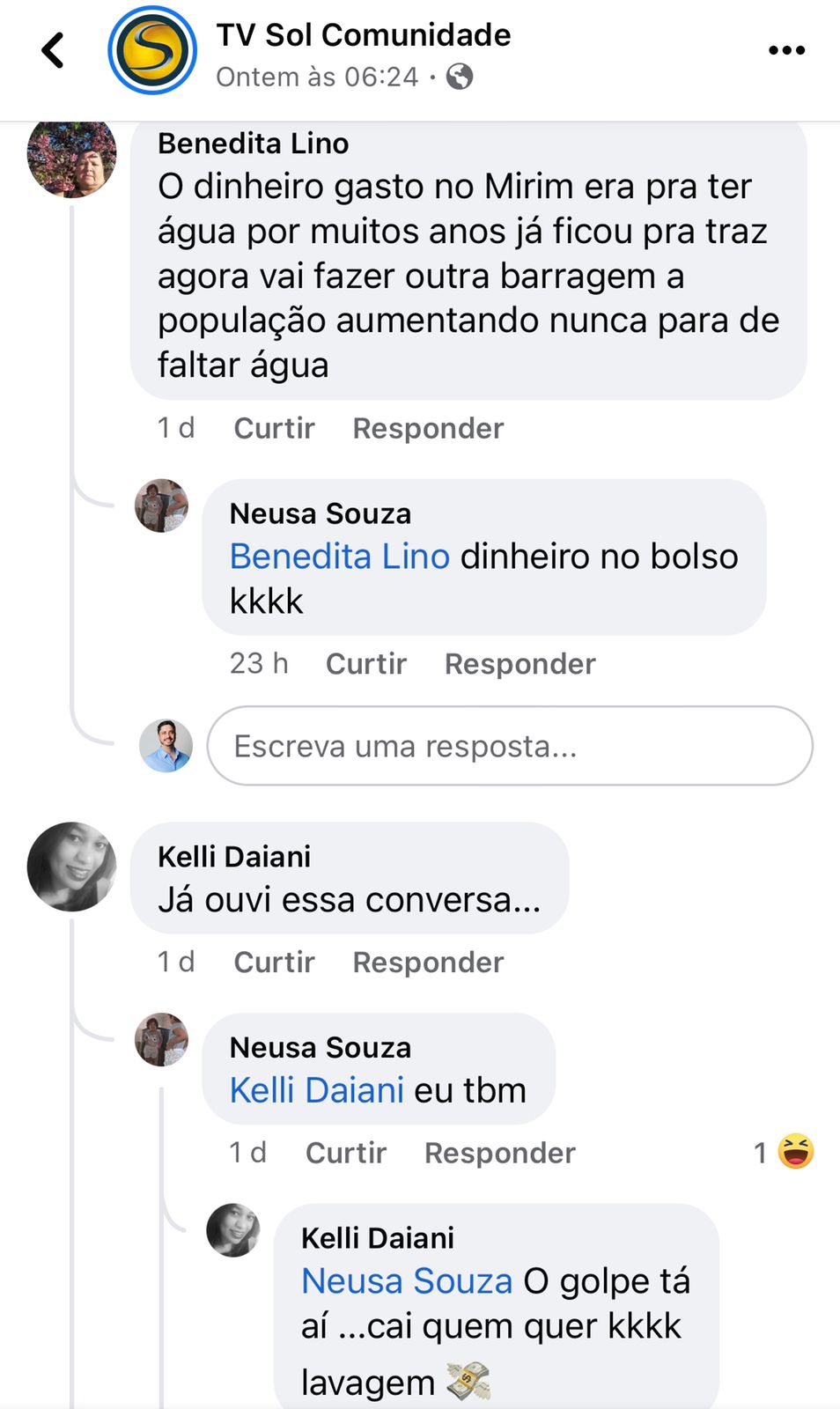This screenshot has width=840, height=1409.
Task: Open the TV Sol Comunidade page title
Action: [x=364, y=35]
